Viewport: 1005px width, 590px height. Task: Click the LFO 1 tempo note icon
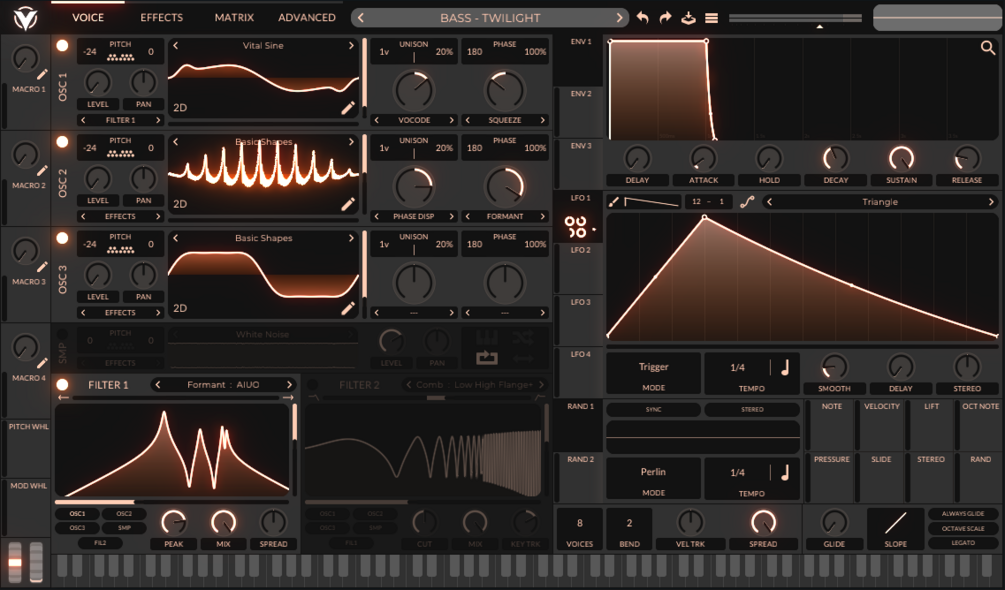tap(785, 368)
